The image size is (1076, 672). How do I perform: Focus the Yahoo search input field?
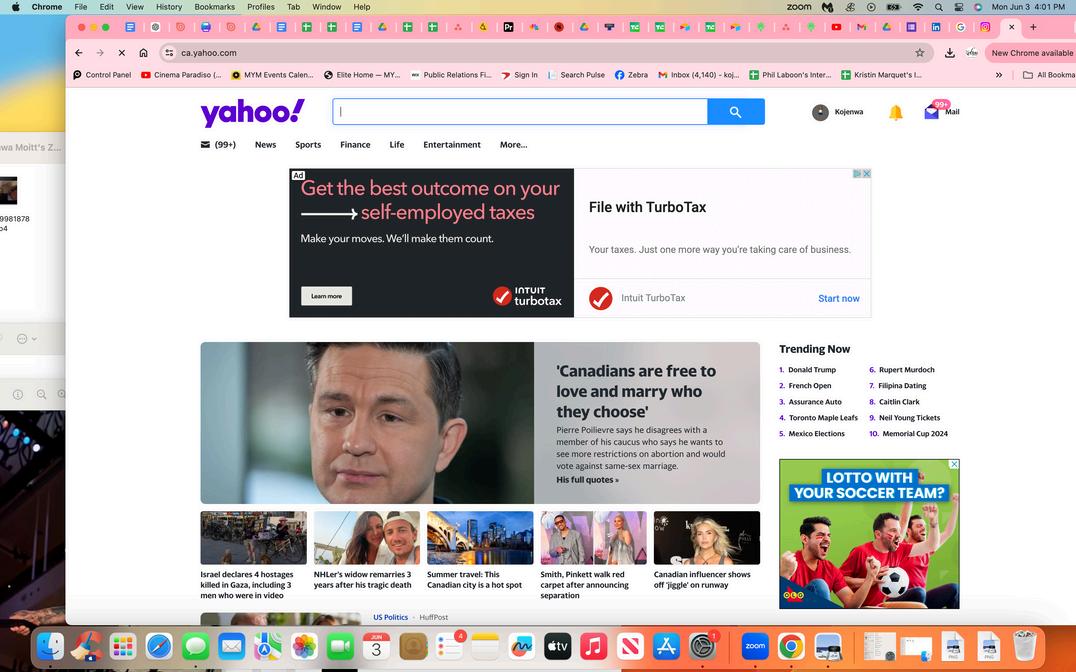(x=520, y=112)
